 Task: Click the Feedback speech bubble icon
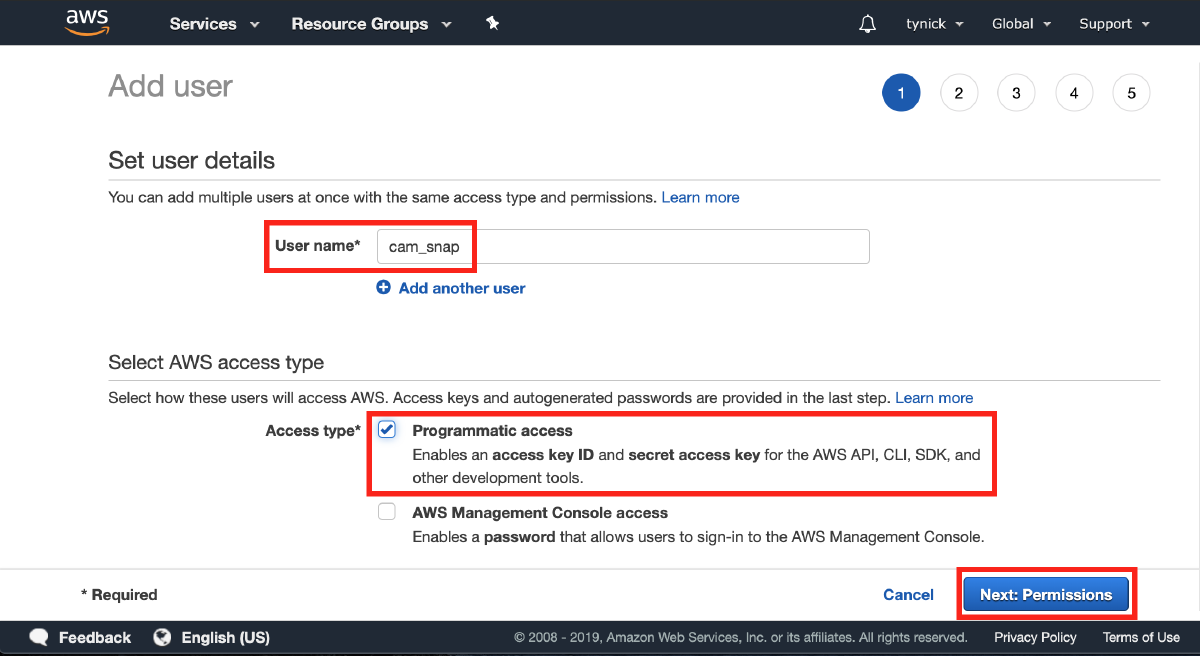click(39, 637)
